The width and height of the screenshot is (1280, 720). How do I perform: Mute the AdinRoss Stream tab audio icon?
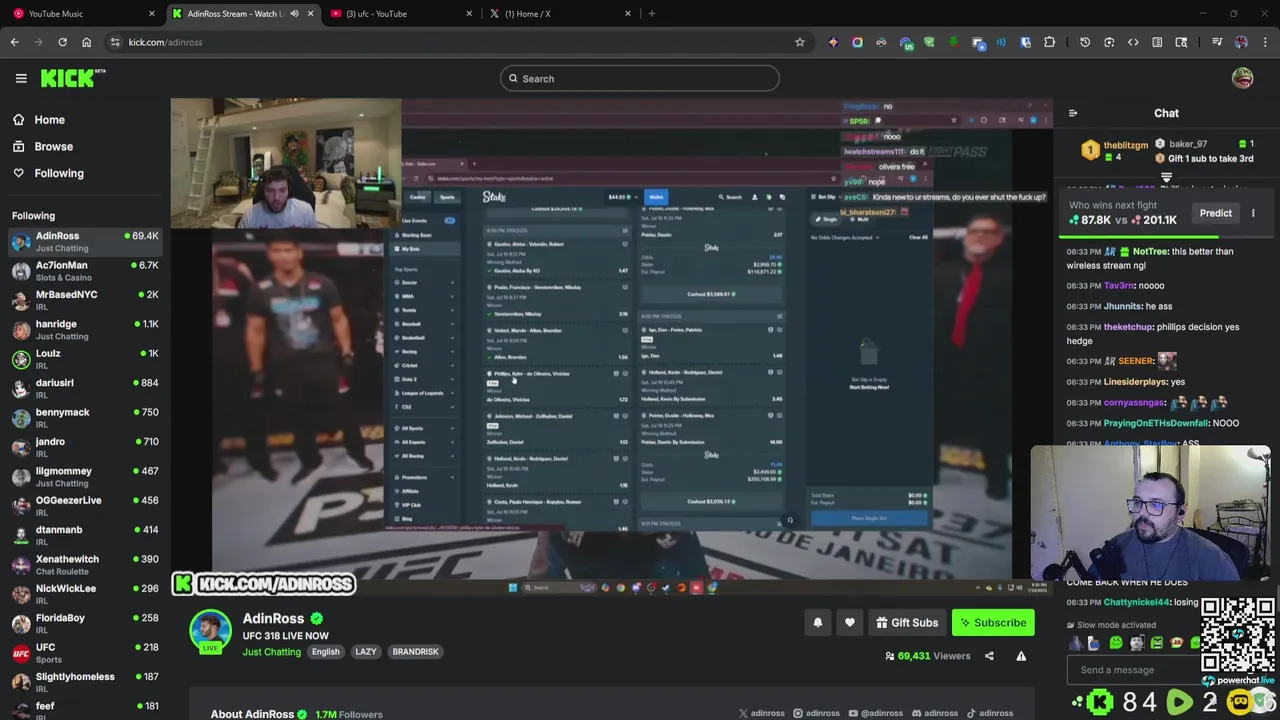(294, 13)
